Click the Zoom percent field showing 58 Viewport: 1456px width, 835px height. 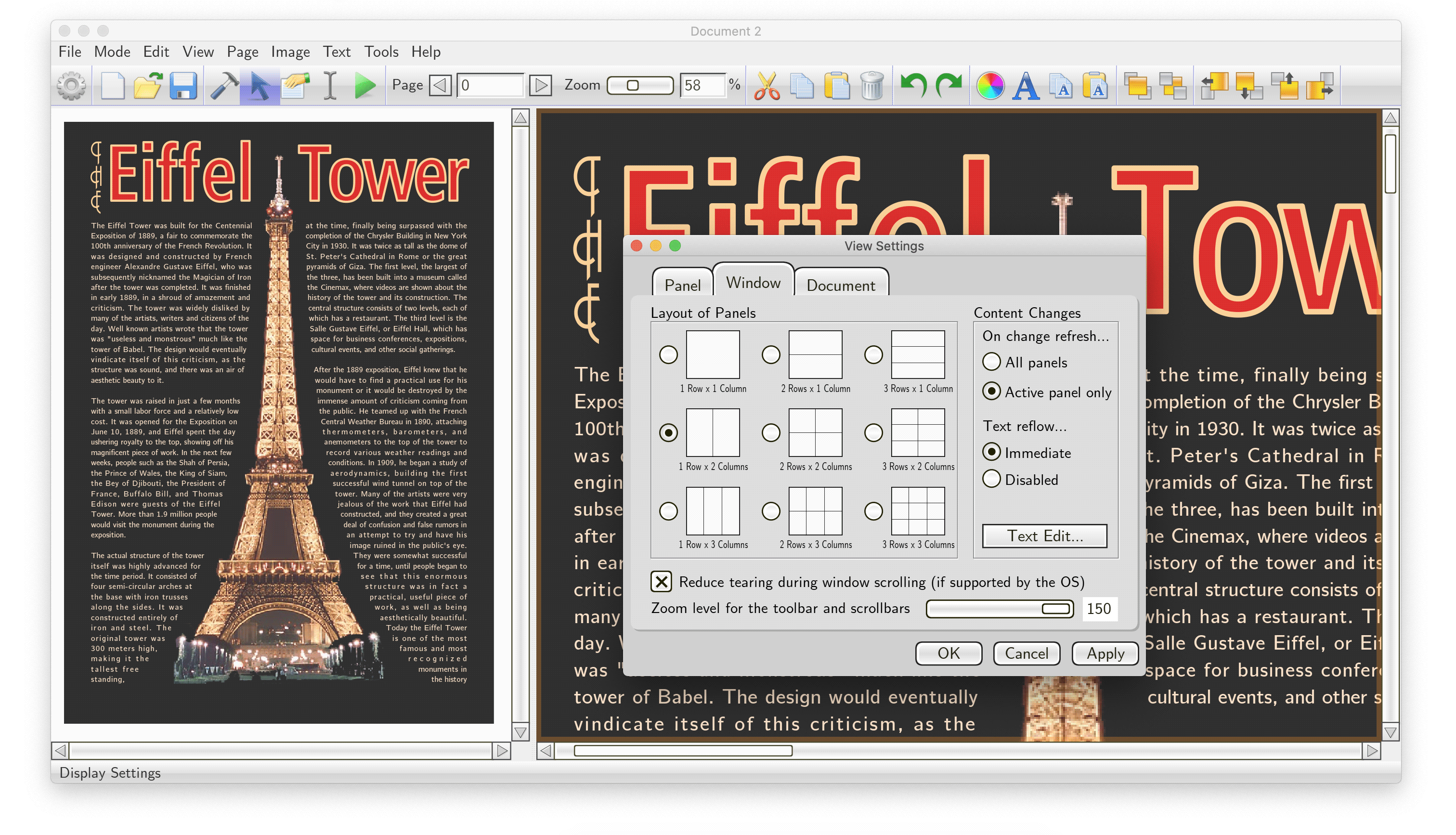point(704,86)
